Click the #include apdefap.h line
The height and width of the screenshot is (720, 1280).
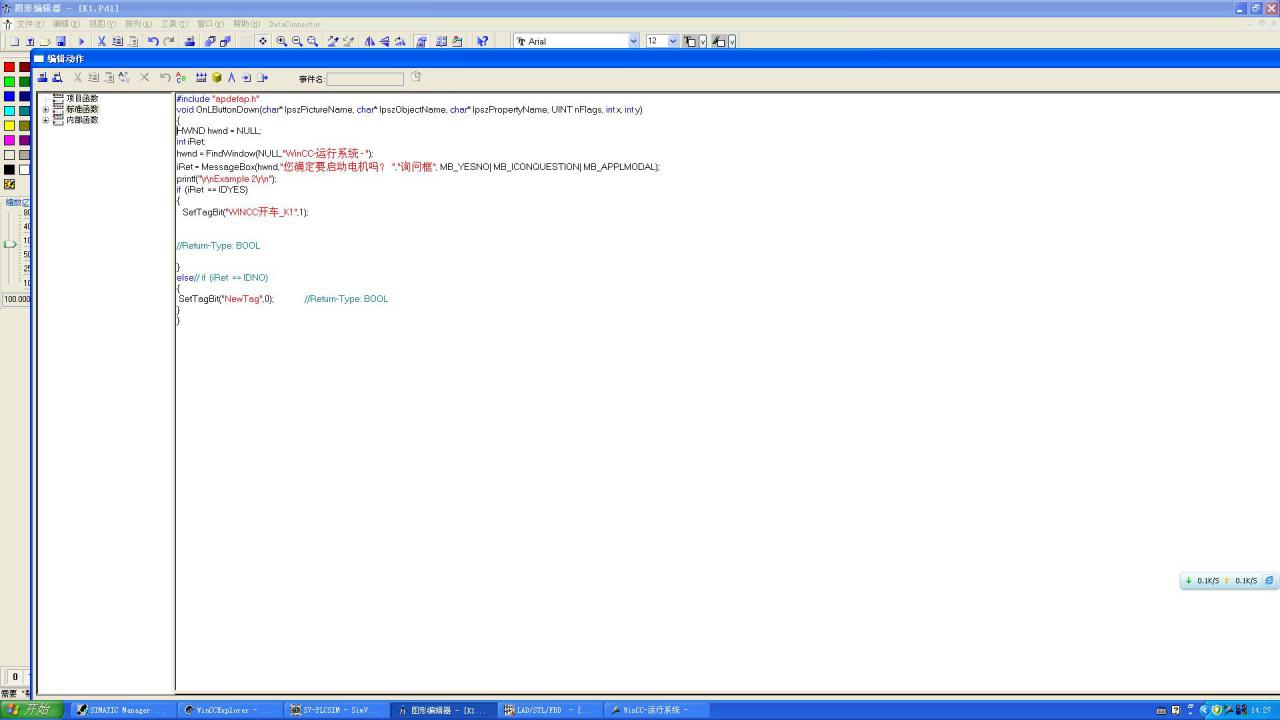218,99
